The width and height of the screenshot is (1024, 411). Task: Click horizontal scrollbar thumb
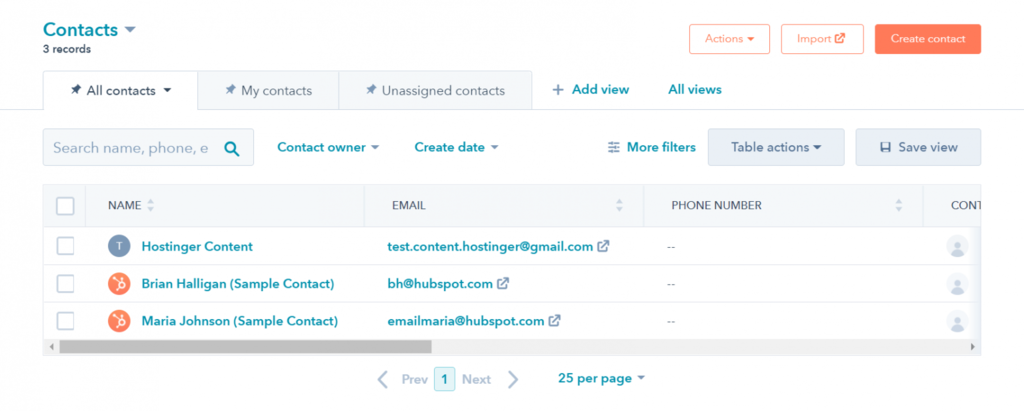246,346
